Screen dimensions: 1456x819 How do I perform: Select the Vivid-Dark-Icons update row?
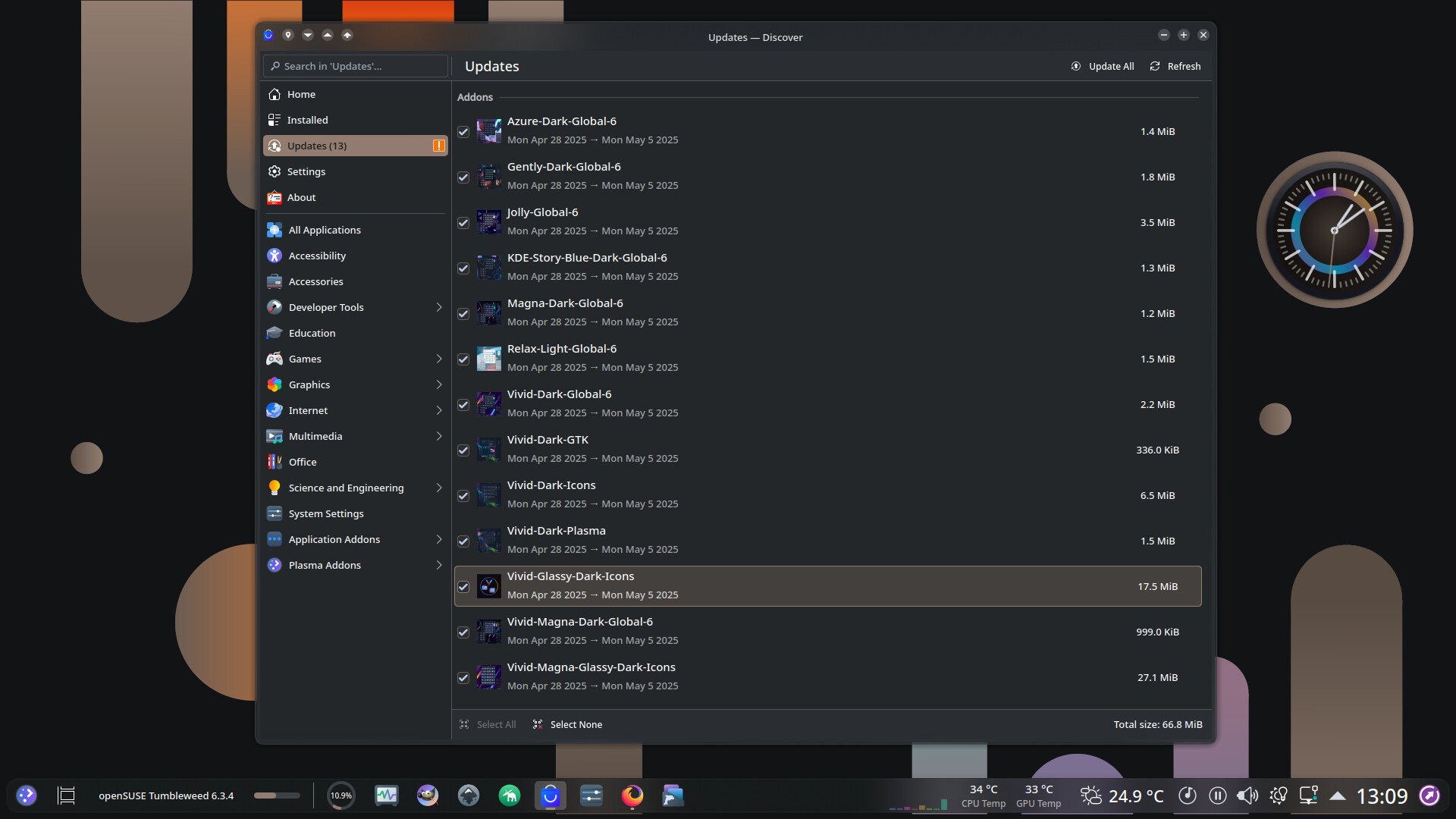click(828, 495)
